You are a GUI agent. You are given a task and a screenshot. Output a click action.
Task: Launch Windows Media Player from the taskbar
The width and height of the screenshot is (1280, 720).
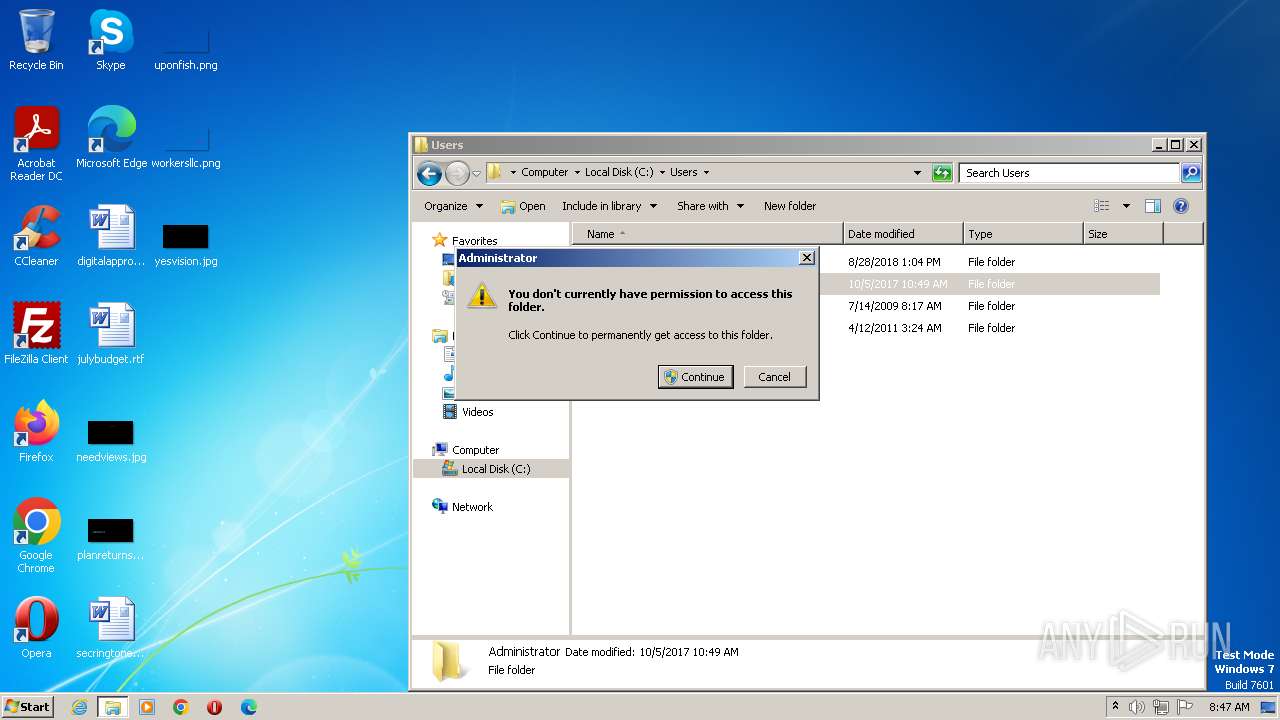147,707
